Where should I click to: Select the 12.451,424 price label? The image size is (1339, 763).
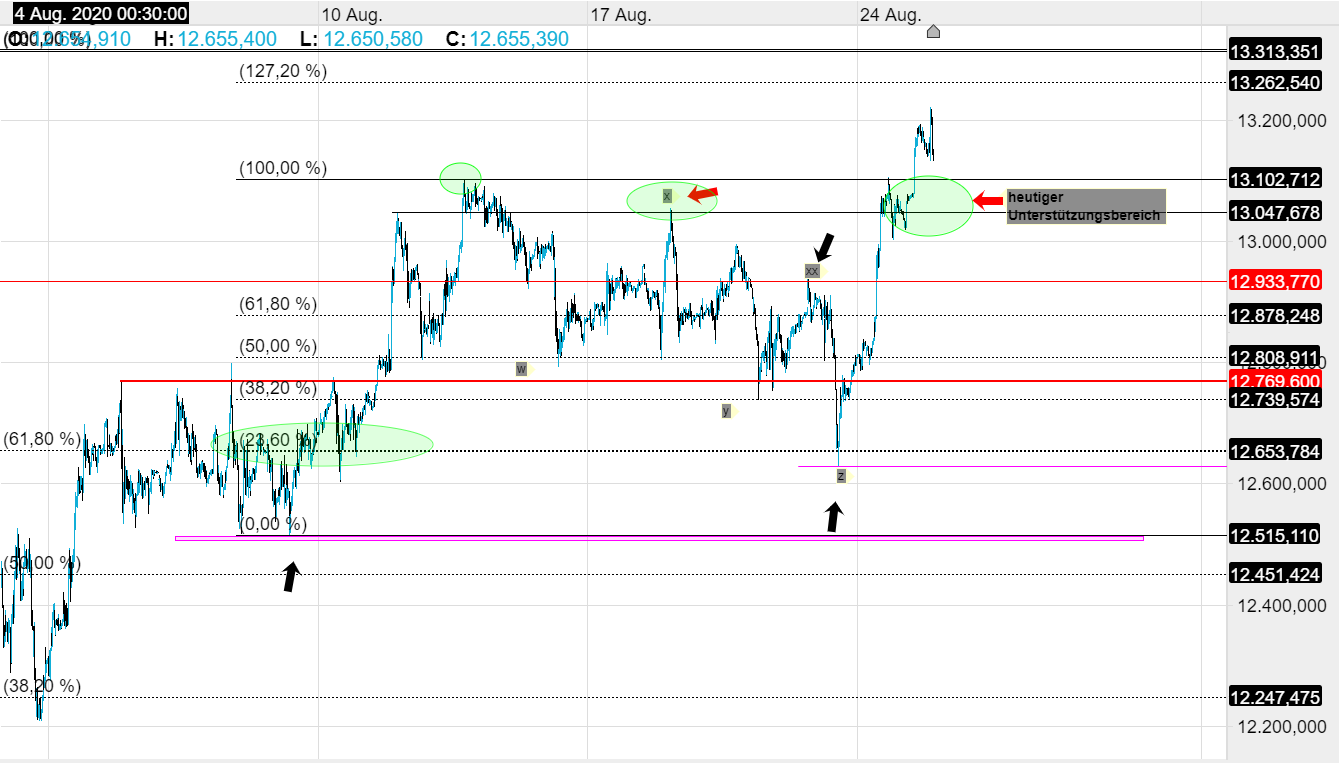tap(1275, 574)
